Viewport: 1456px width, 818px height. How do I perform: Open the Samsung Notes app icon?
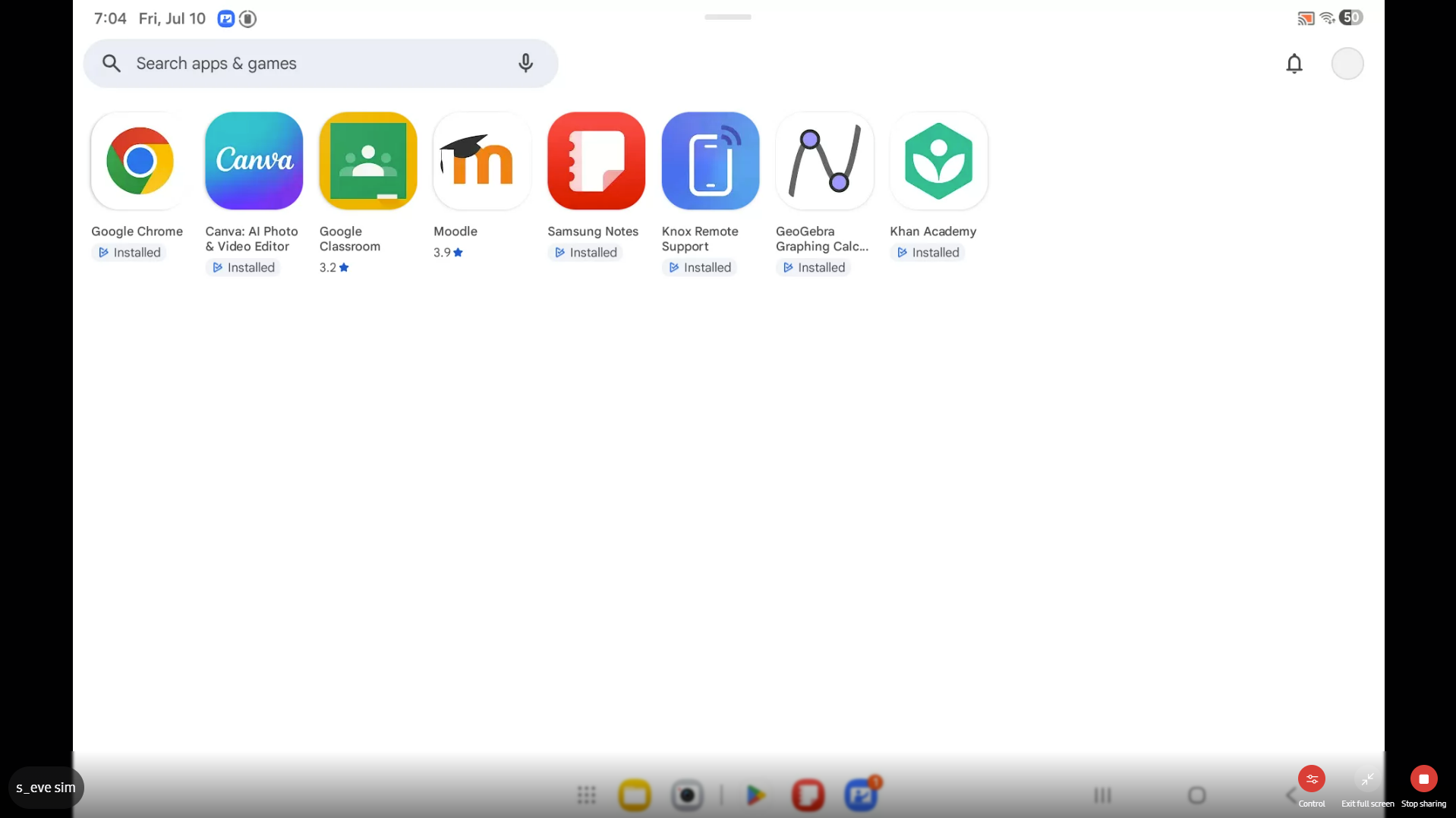[x=596, y=161]
